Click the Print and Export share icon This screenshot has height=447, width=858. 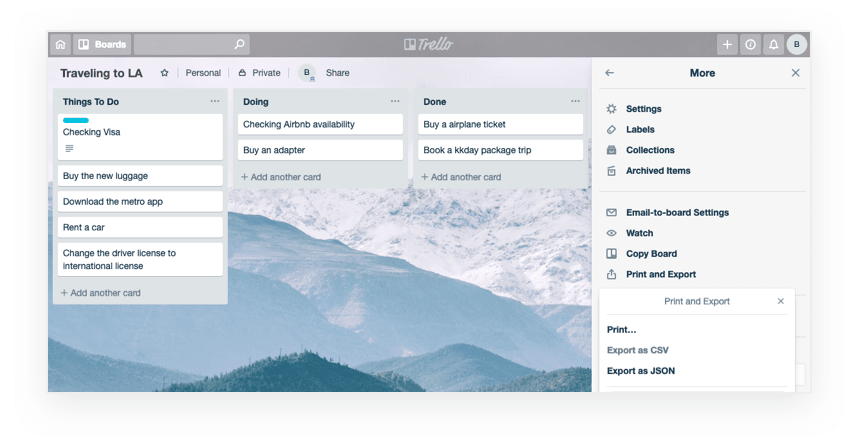[611, 274]
